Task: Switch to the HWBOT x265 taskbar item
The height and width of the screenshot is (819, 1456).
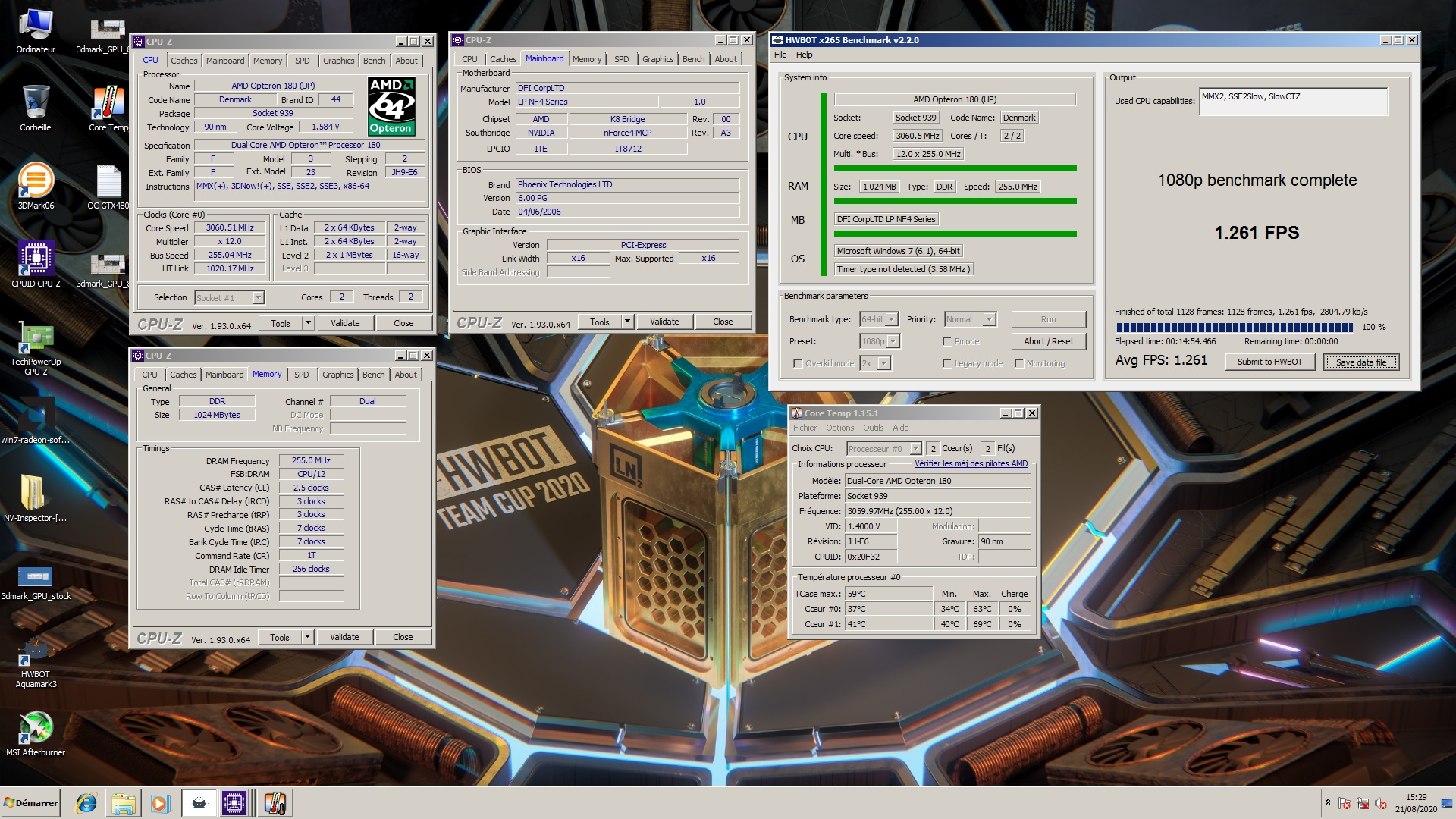Action: pyautogui.click(x=199, y=803)
